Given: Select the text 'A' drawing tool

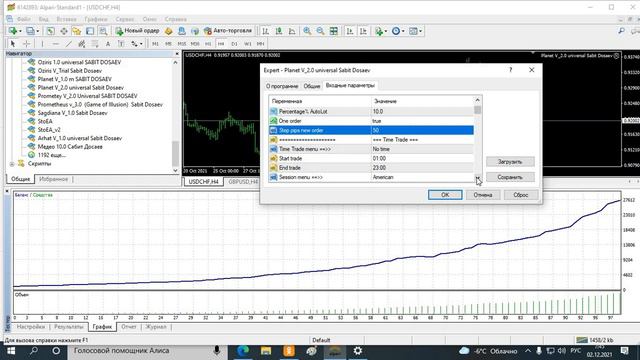Looking at the screenshot, I should [x=108, y=44].
